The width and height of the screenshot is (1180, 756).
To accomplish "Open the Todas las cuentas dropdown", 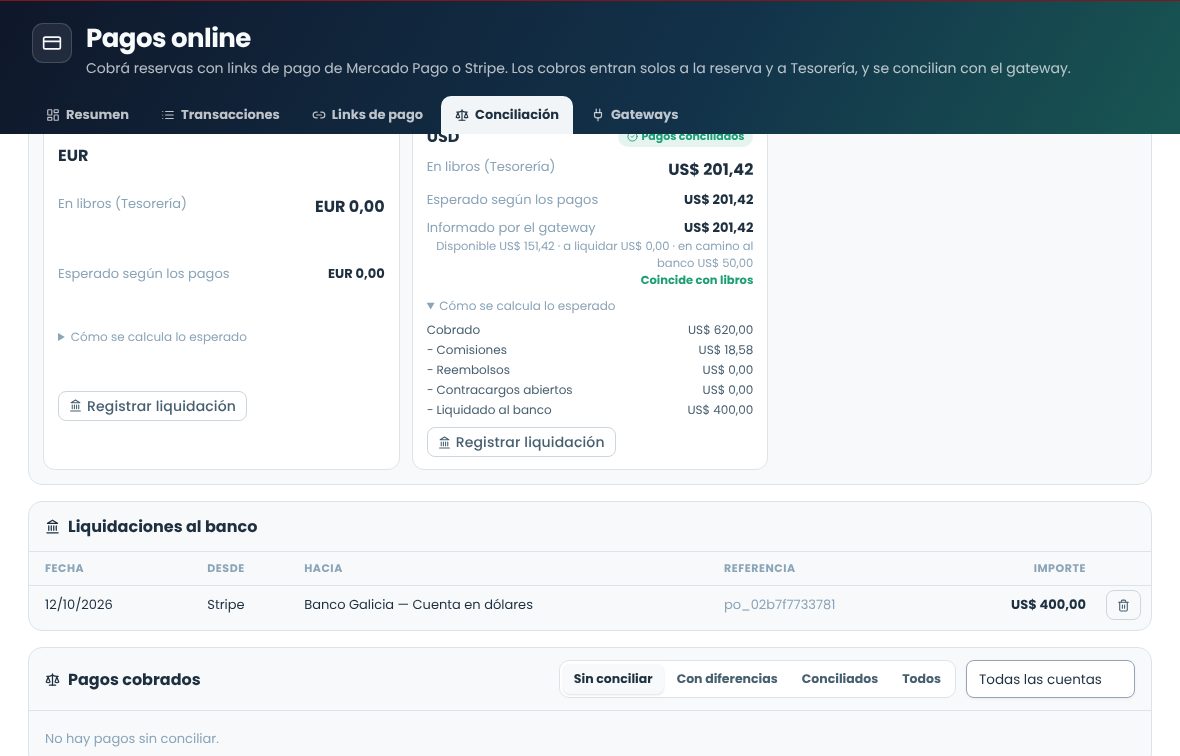I will pyautogui.click(x=1050, y=679).
